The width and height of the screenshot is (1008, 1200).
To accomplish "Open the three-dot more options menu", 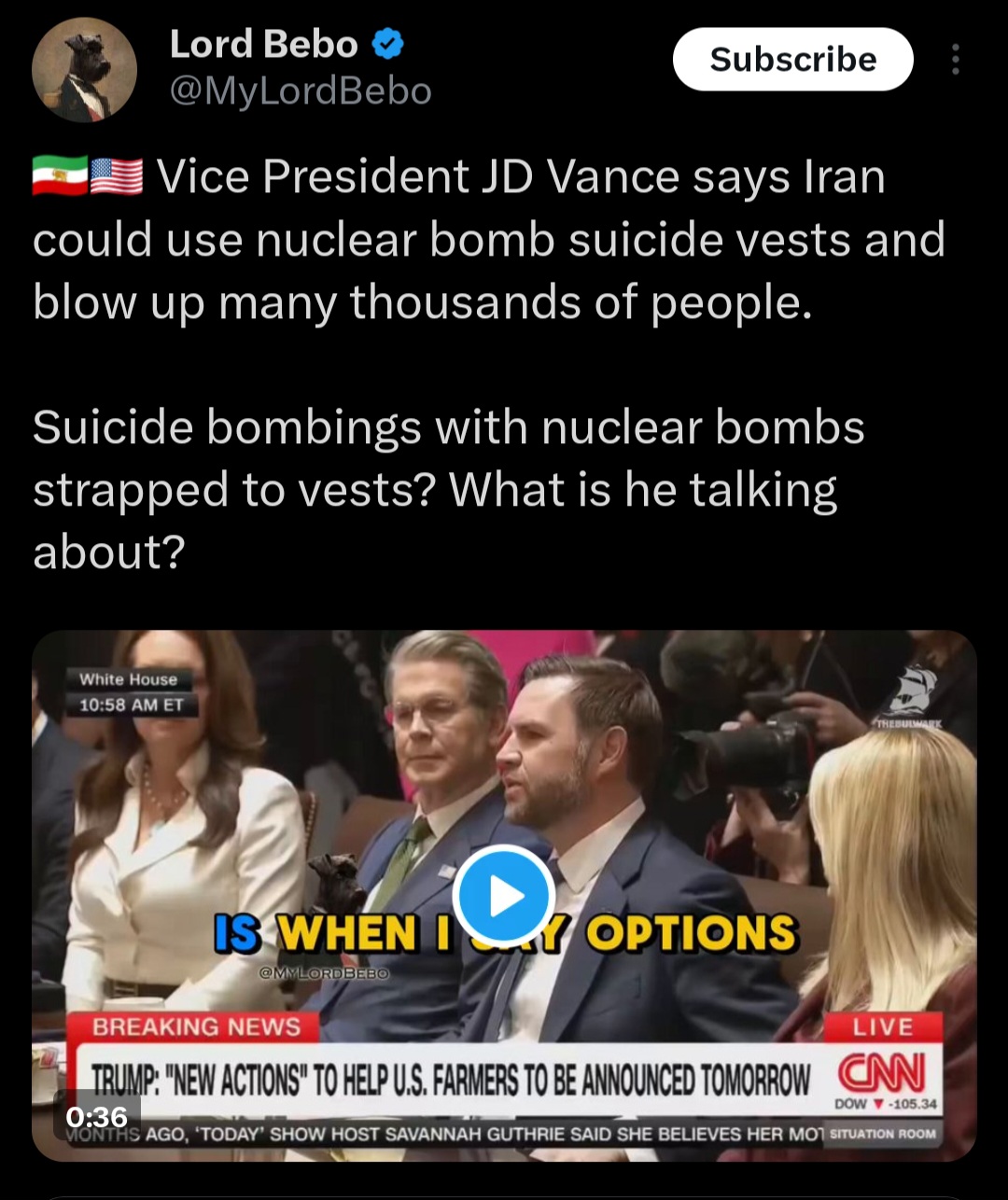I will click(x=955, y=59).
